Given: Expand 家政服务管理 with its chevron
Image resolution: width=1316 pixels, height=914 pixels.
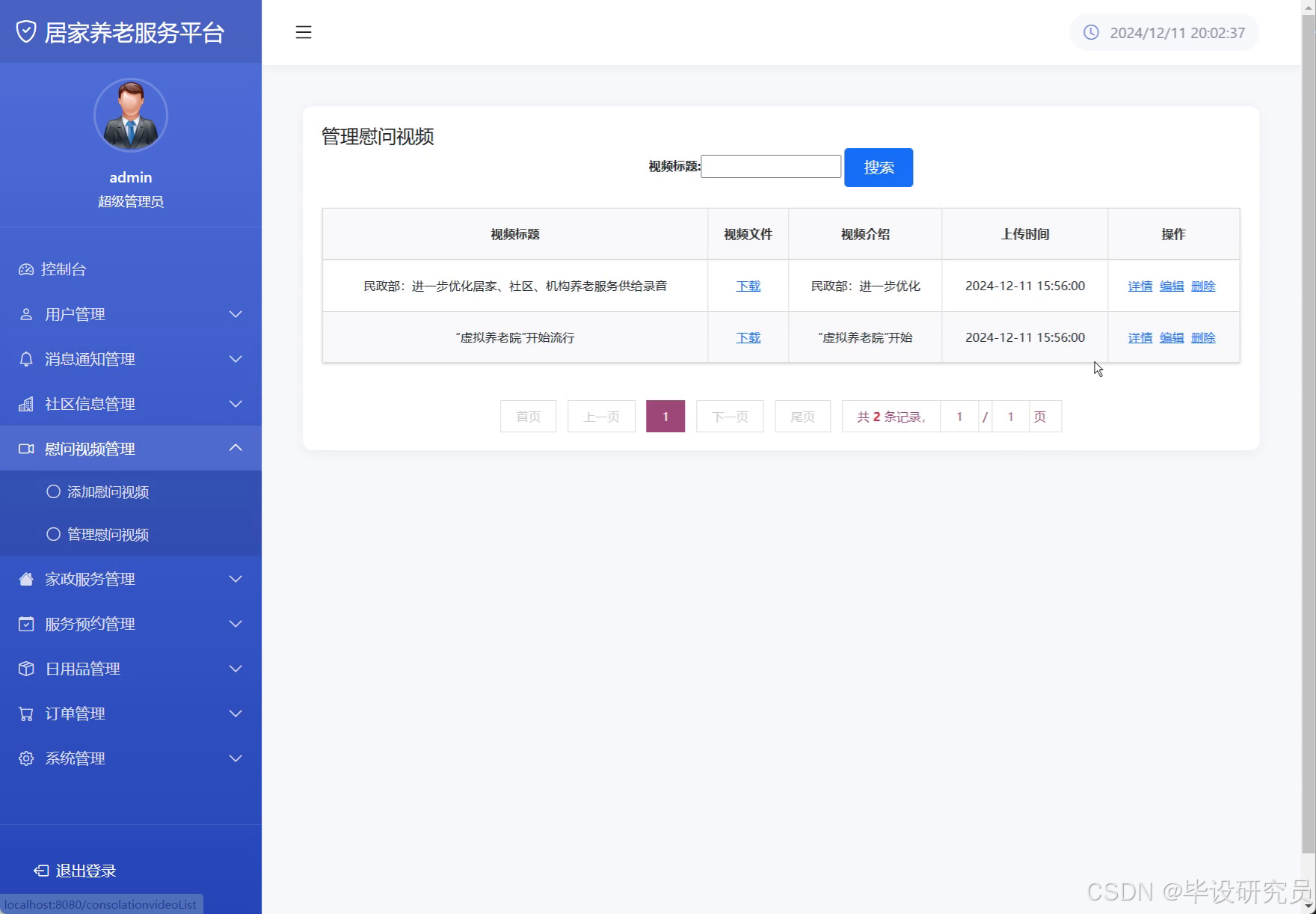Looking at the screenshot, I should click(x=236, y=579).
